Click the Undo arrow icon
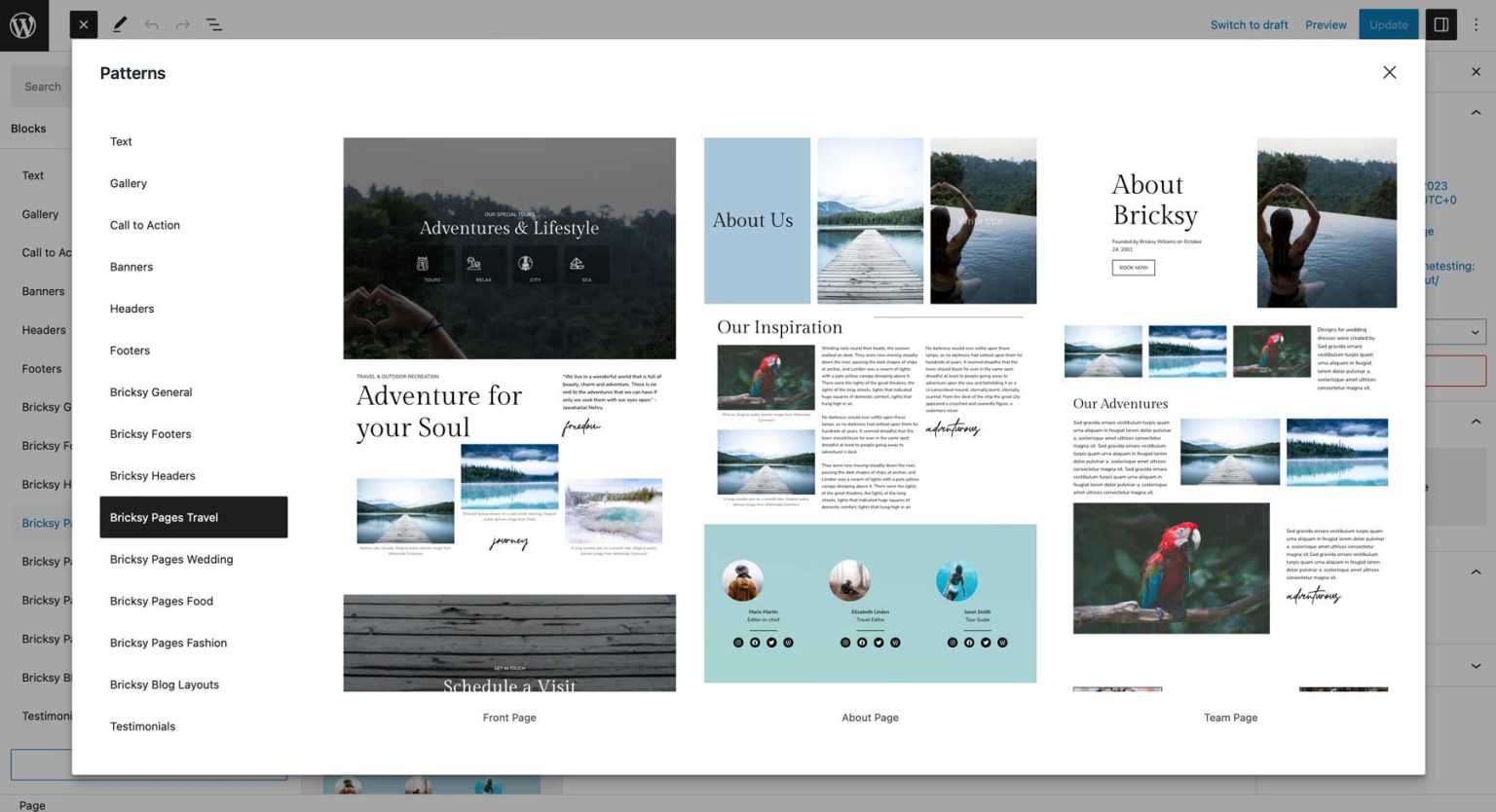 point(152,24)
